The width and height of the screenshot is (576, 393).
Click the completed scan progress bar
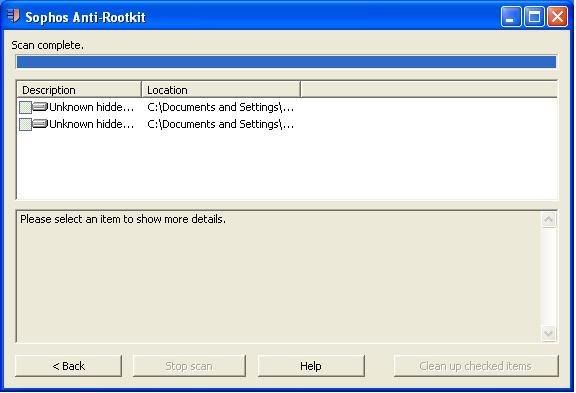click(286, 62)
